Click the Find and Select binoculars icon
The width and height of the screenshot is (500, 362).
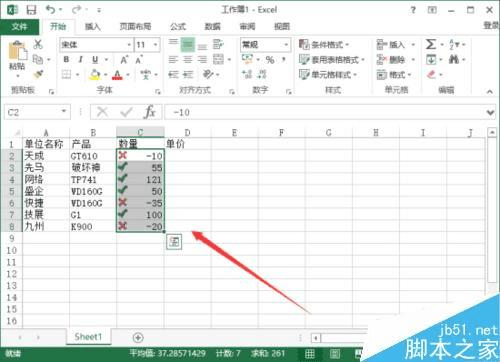453,60
